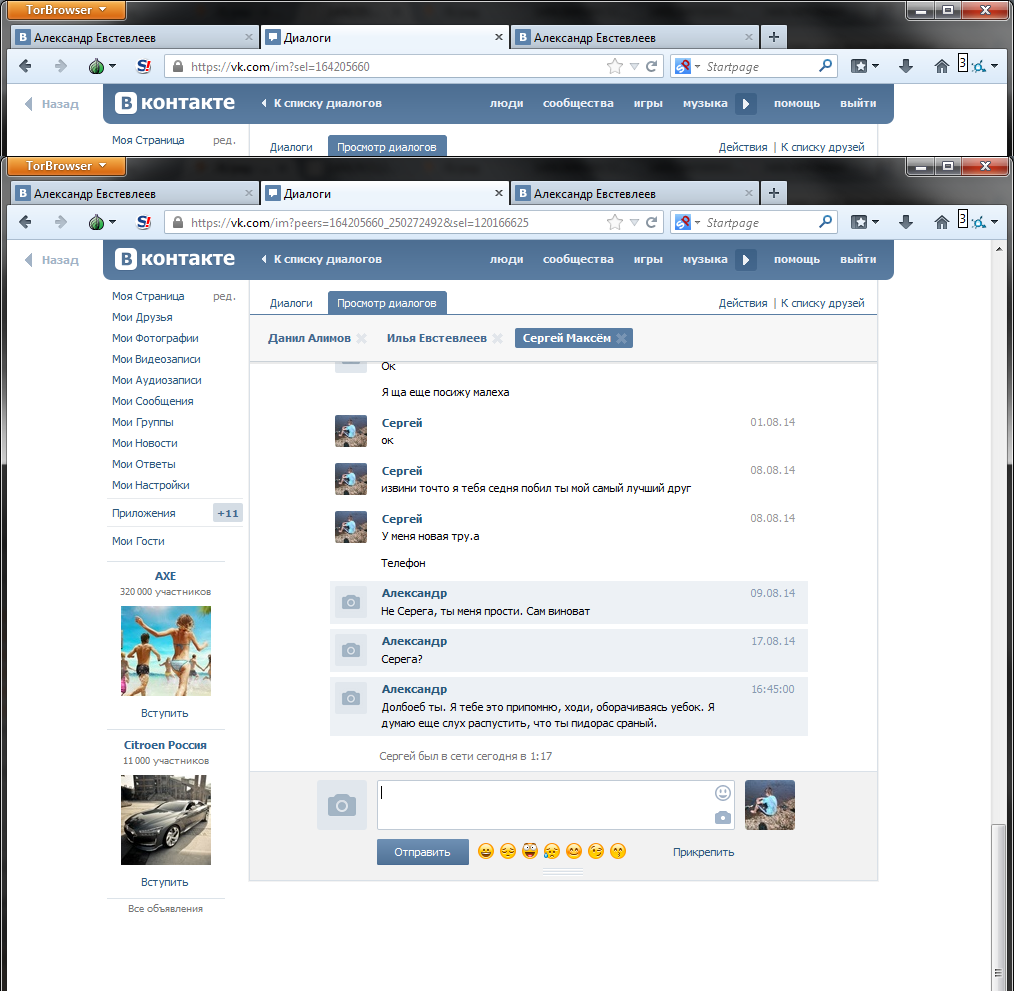
Task: Focus the message text input box
Action: point(546,805)
